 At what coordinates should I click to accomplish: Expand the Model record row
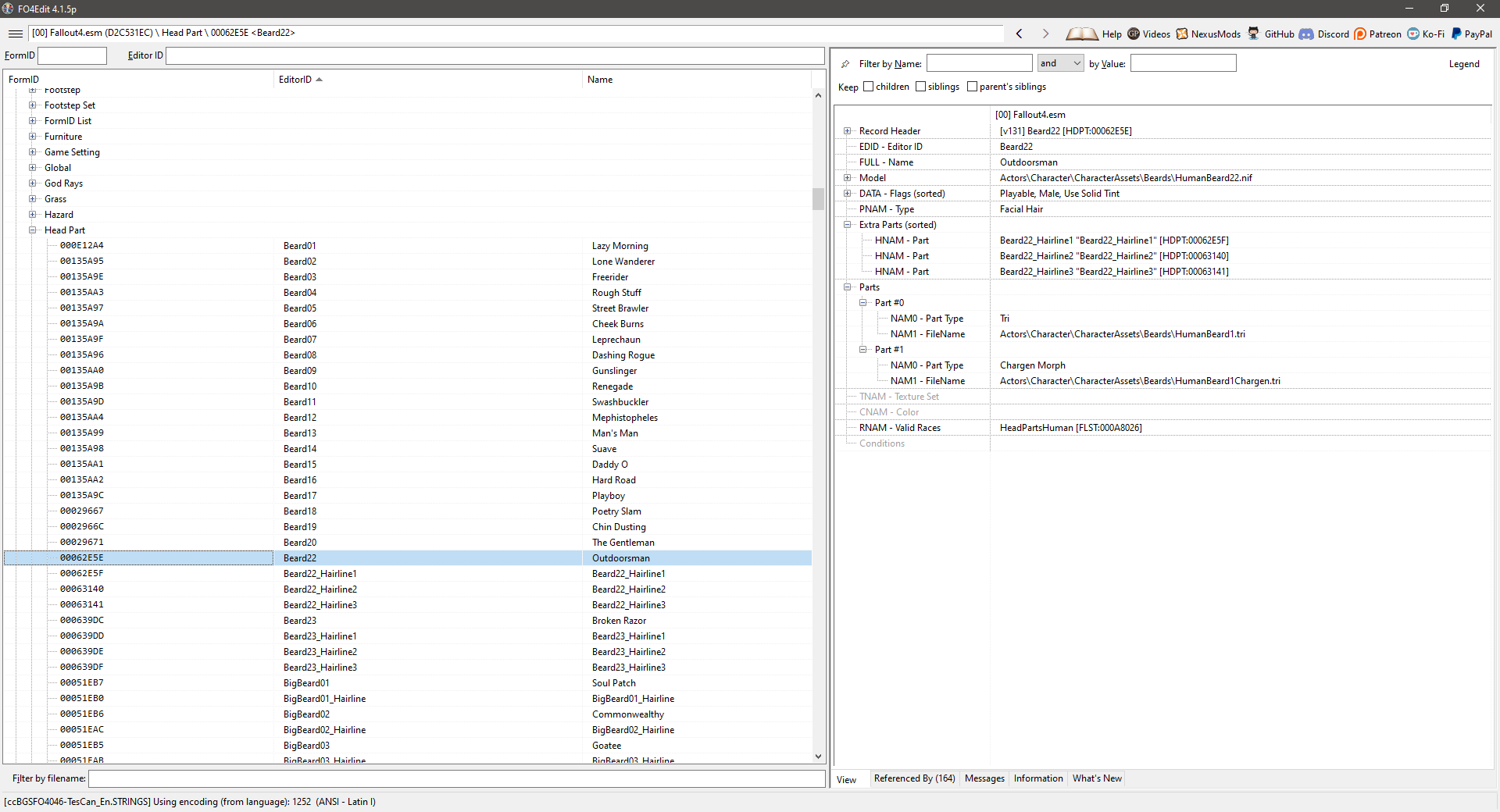(x=847, y=178)
